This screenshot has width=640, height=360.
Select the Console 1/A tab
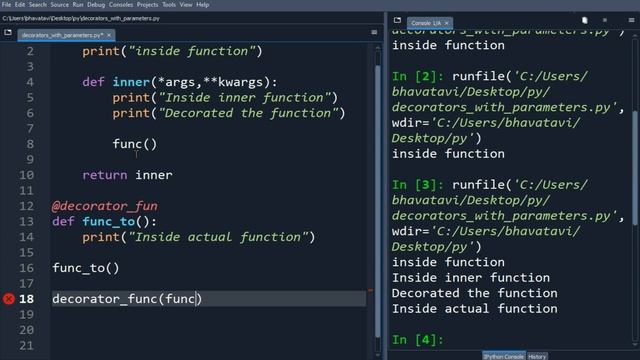[426, 23]
